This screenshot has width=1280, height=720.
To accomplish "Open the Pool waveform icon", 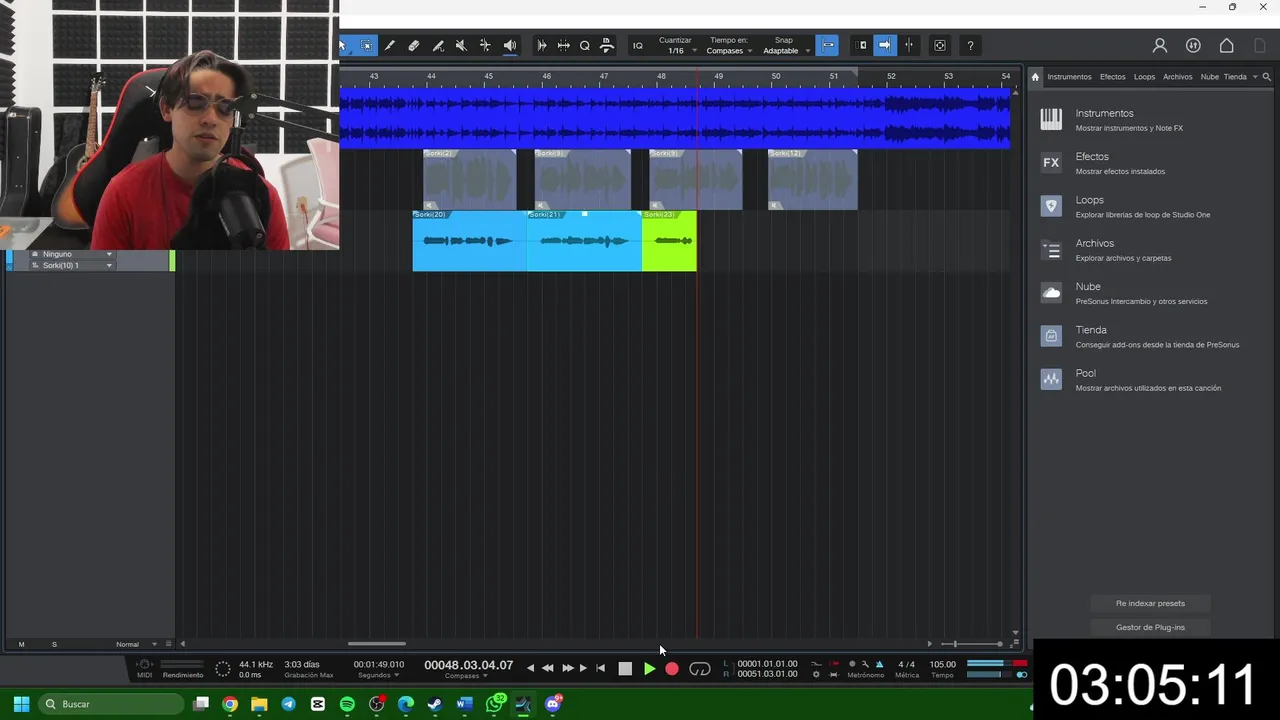I will tap(1051, 379).
